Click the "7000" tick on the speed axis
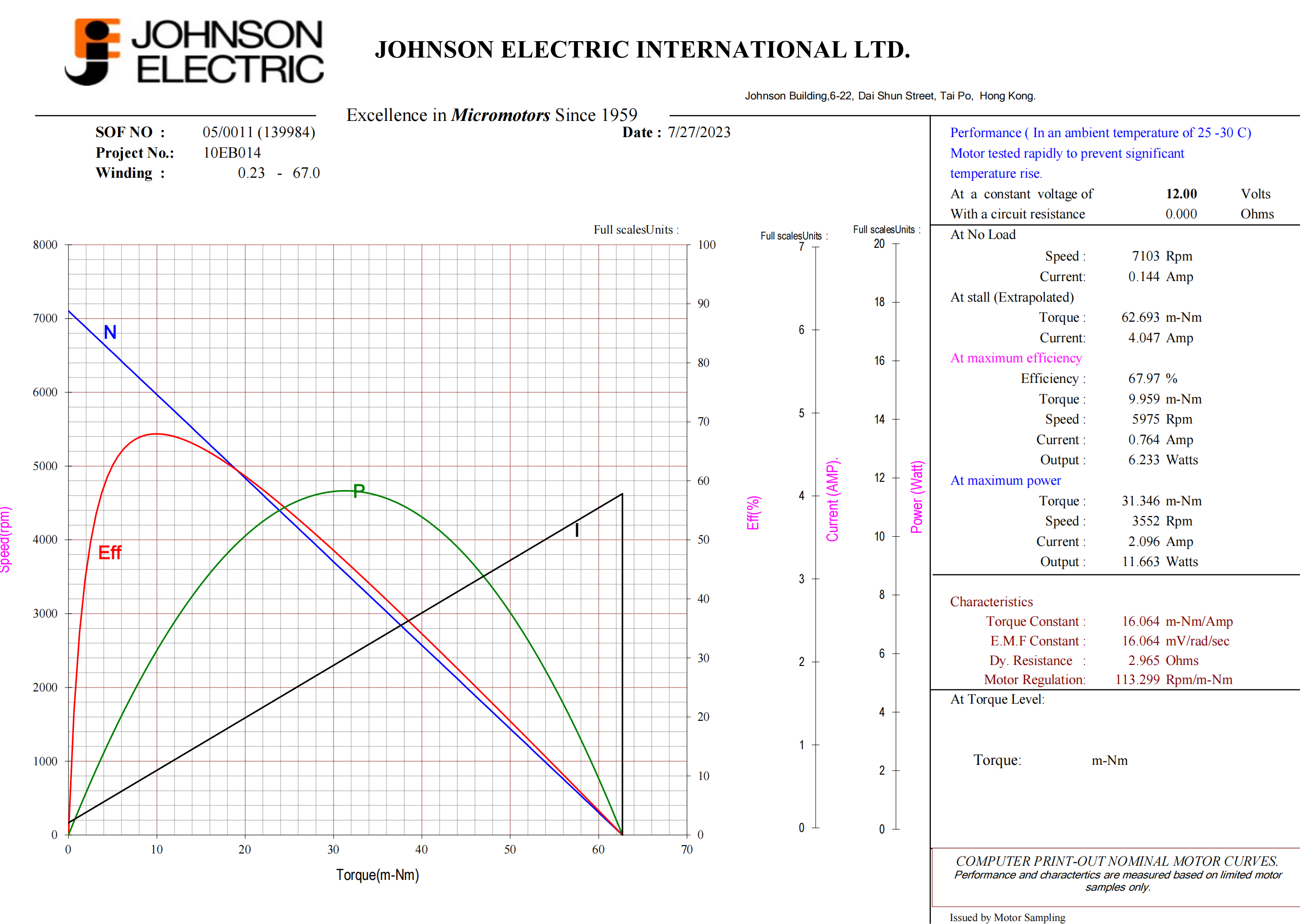 (x=45, y=319)
